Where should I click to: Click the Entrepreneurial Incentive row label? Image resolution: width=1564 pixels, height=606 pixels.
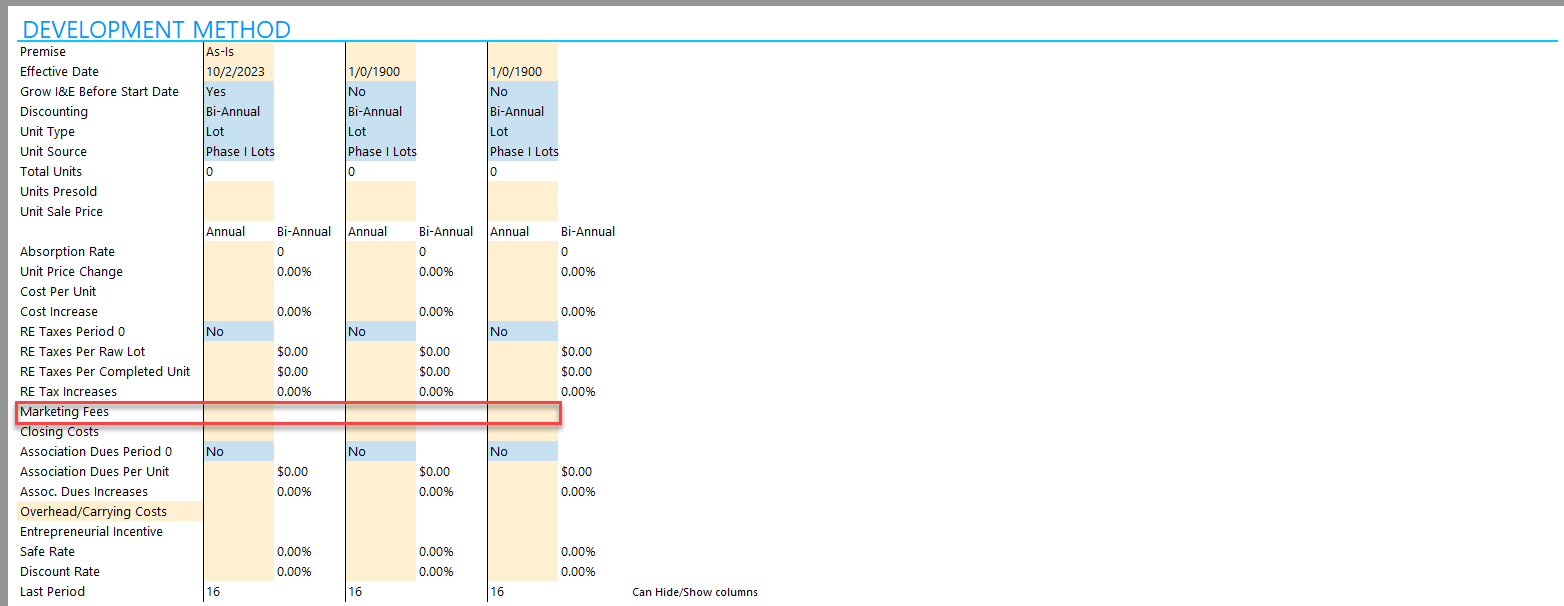click(92, 531)
